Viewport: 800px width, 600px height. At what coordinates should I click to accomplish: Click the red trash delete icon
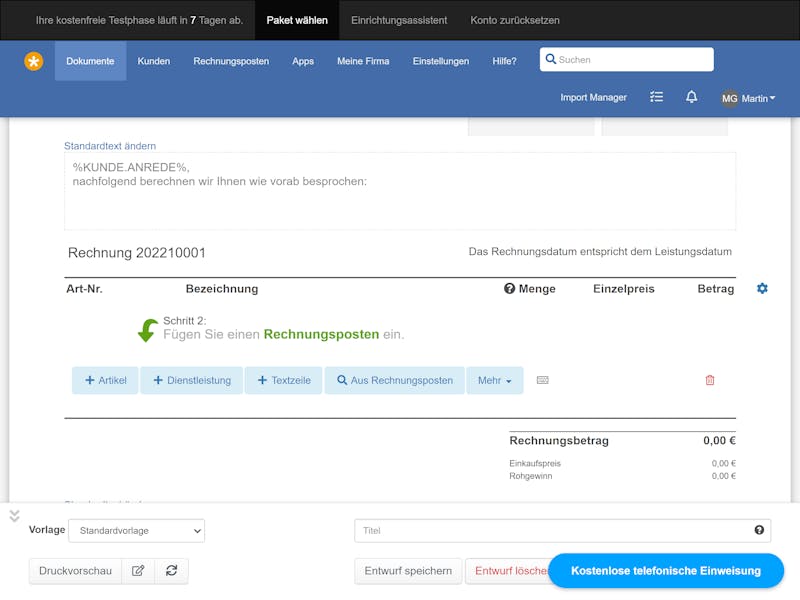tap(710, 380)
